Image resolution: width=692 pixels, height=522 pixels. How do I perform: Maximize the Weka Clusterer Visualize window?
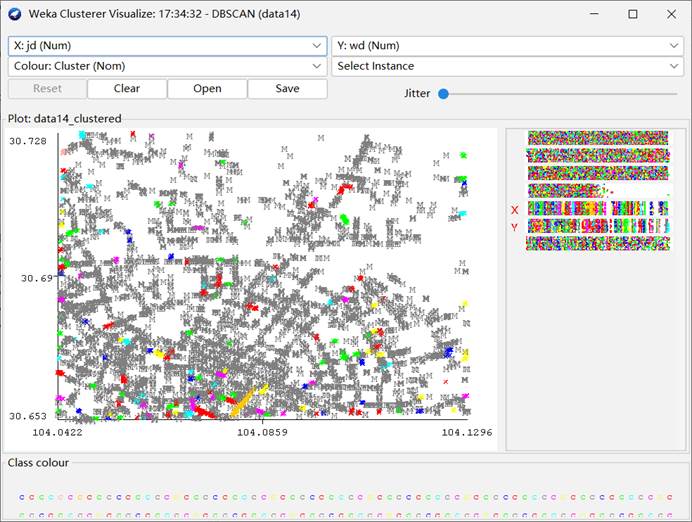(633, 14)
